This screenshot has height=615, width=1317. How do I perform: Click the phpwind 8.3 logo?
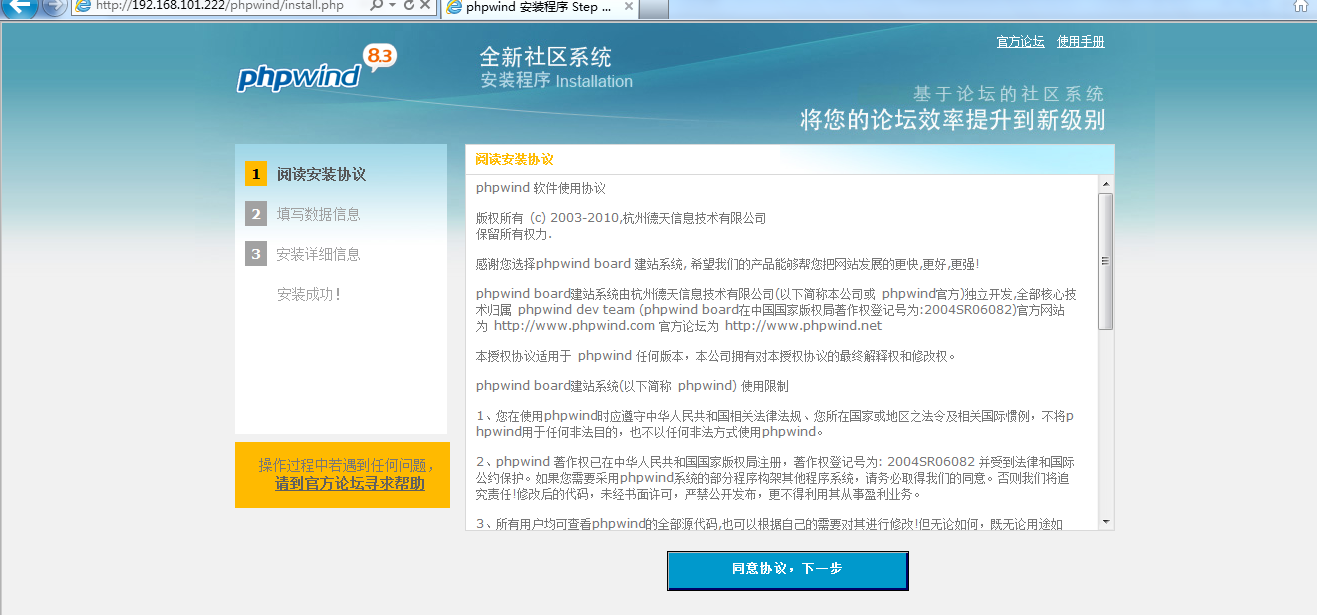tap(316, 70)
